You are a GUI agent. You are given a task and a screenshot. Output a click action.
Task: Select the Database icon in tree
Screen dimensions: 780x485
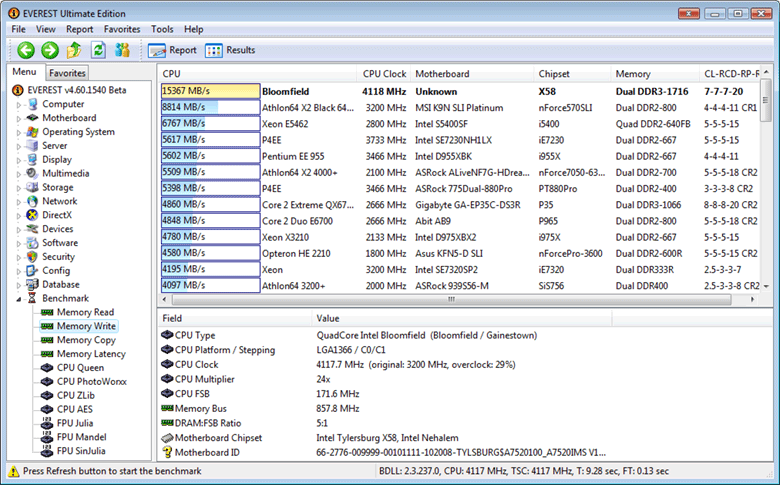(32, 285)
